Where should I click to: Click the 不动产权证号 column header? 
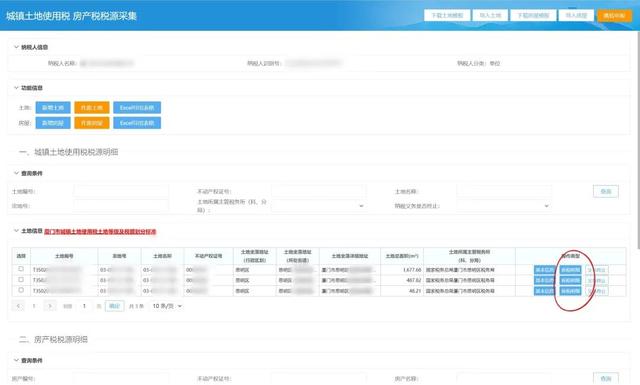click(209, 256)
